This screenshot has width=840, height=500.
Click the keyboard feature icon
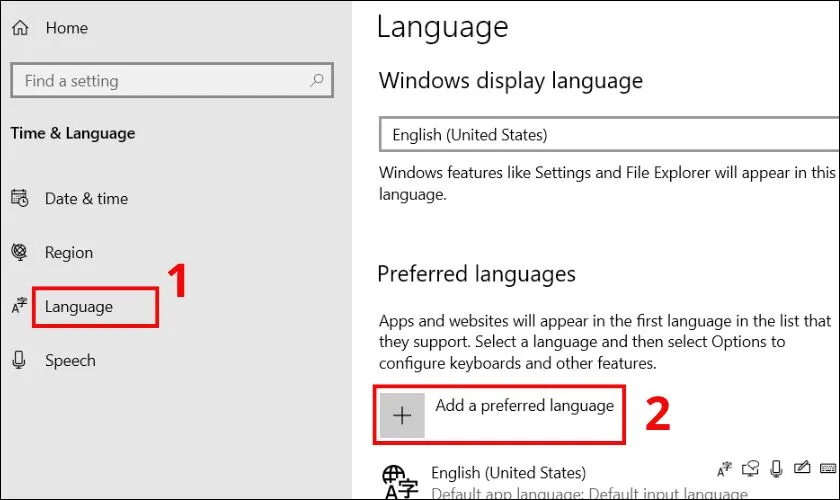[826, 468]
